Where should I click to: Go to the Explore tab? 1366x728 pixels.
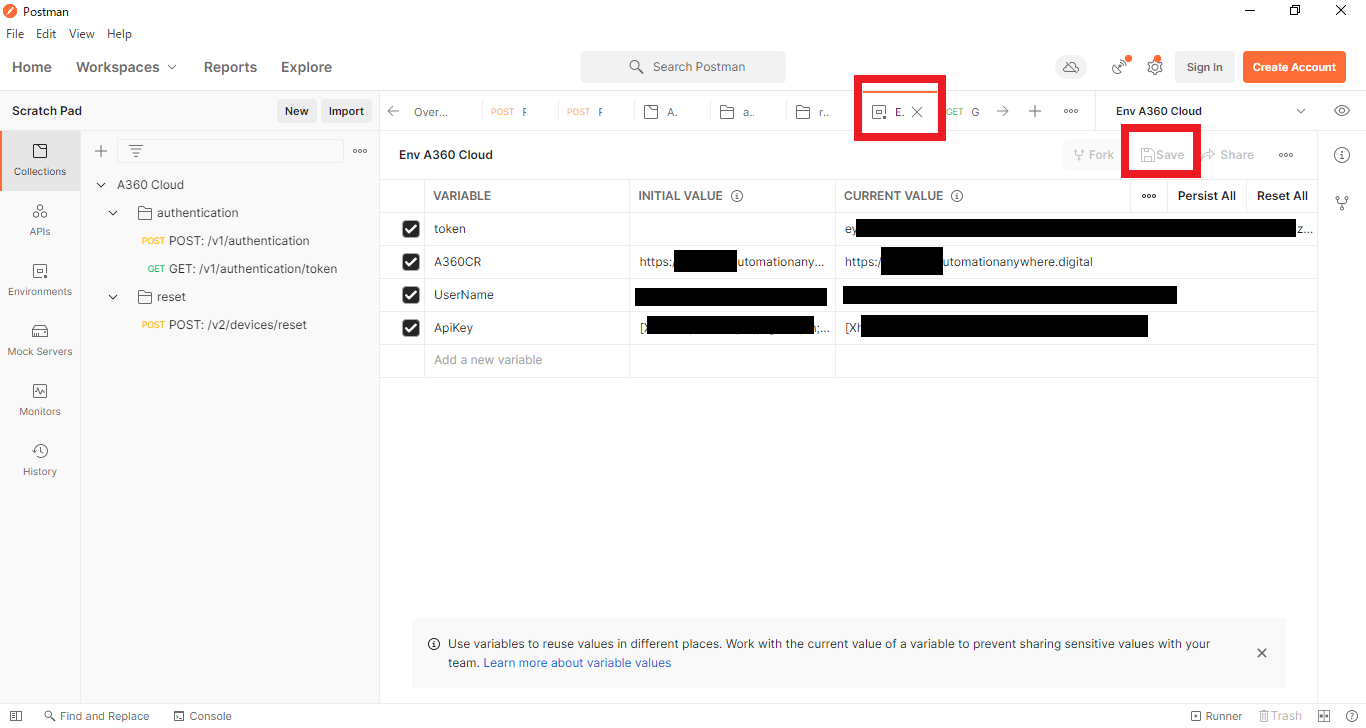click(306, 67)
